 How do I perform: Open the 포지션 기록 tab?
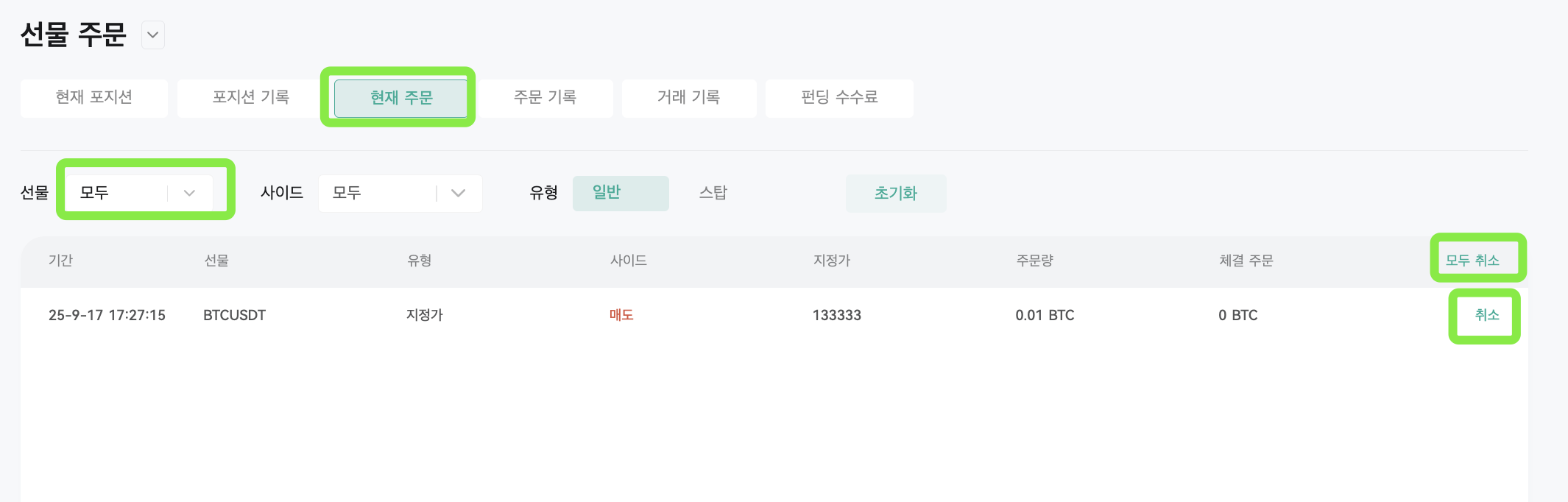(x=251, y=98)
